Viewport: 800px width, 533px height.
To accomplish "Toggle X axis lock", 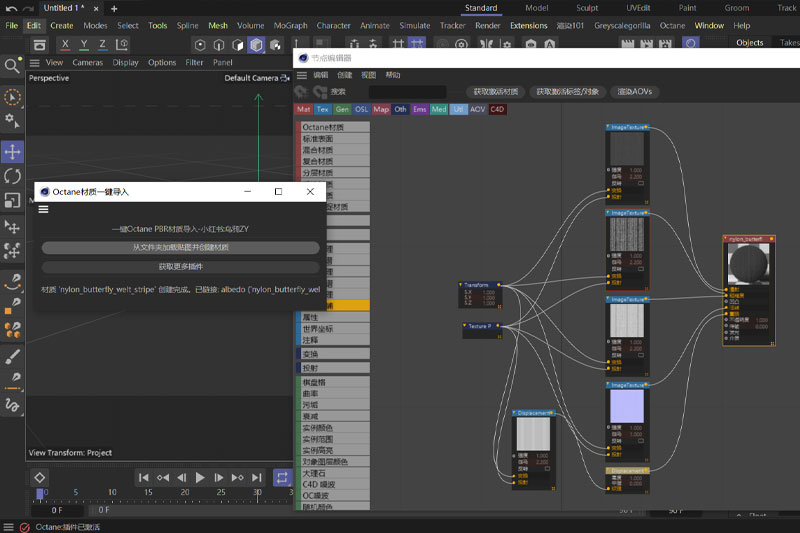I will point(65,45).
